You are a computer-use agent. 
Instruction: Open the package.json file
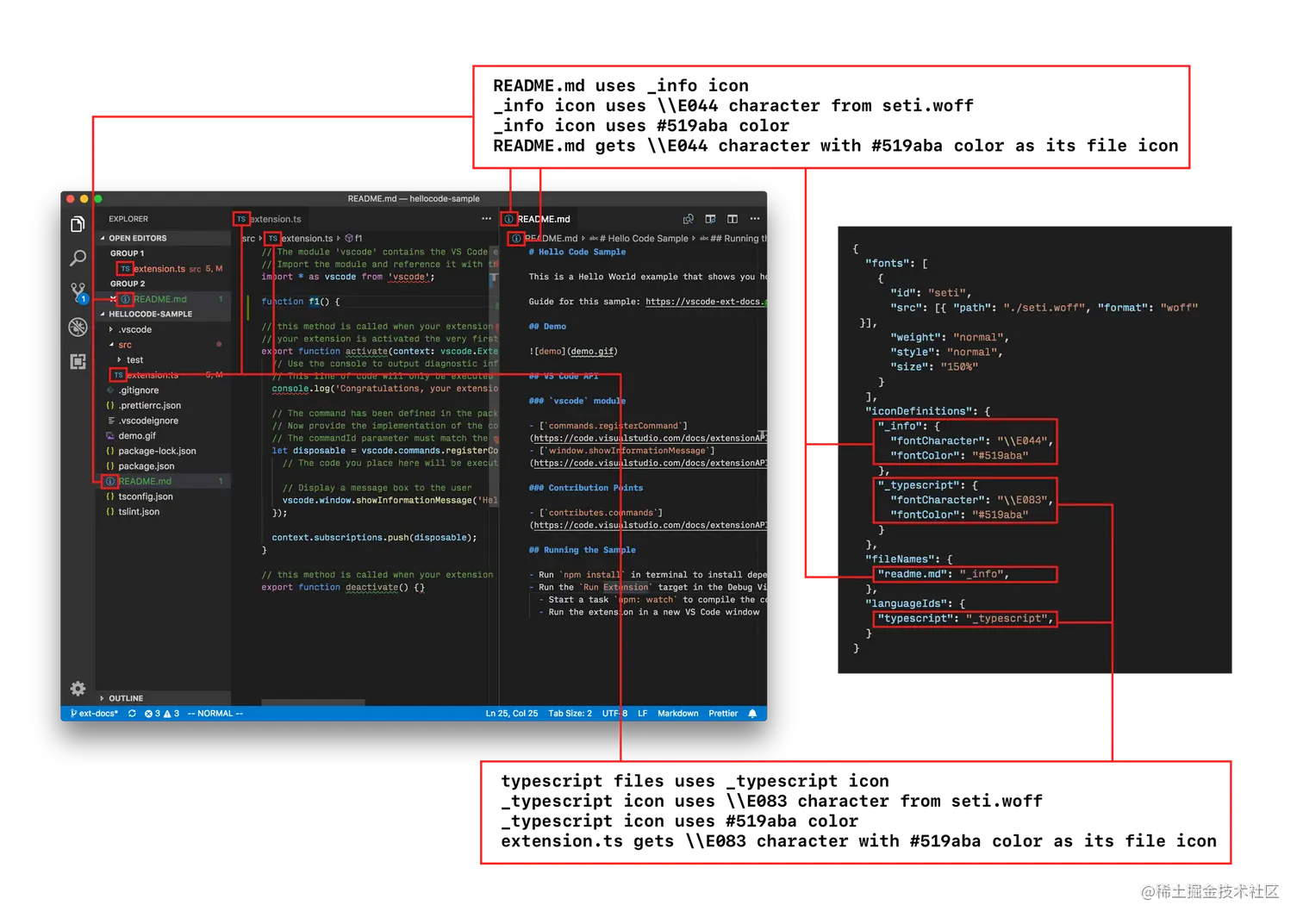pos(164,466)
